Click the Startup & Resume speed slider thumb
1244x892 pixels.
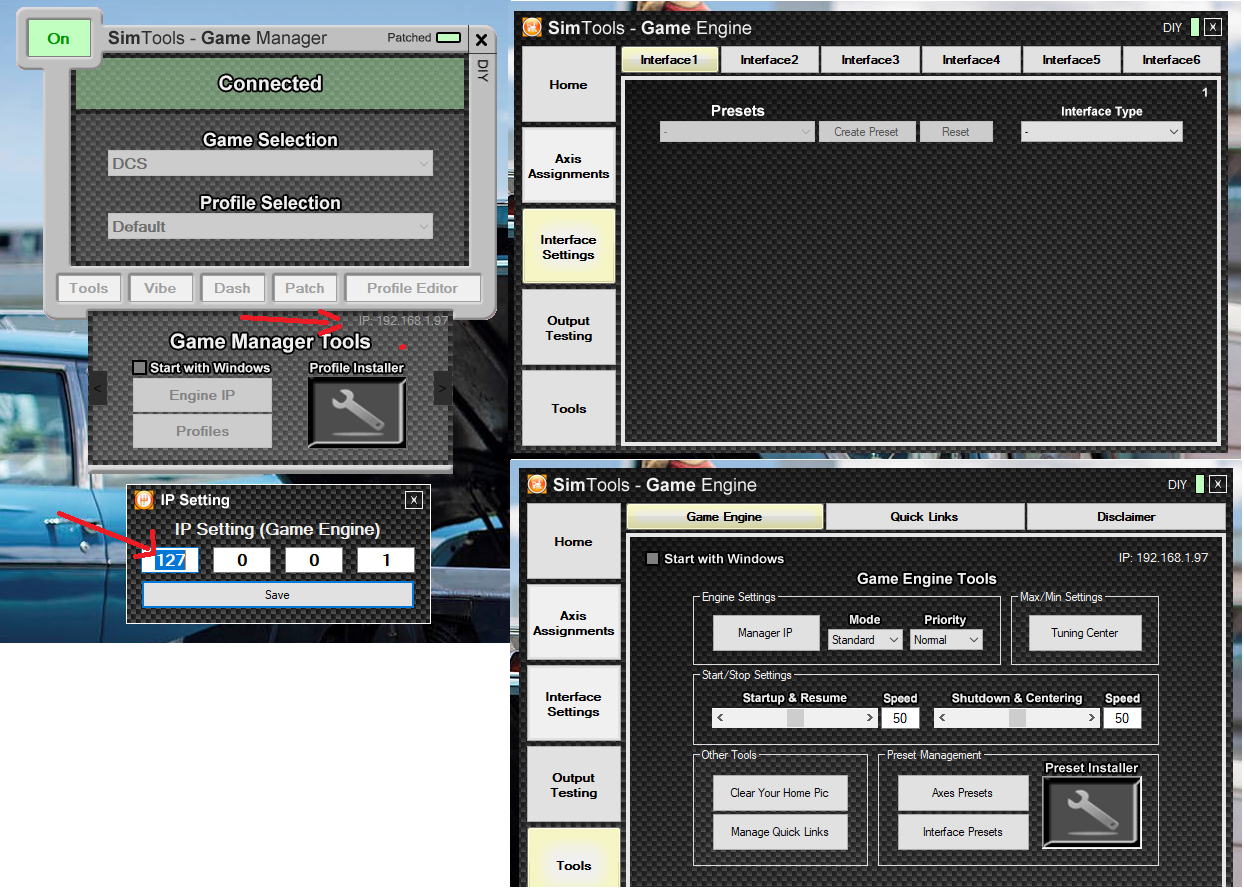pyautogui.click(x=795, y=718)
